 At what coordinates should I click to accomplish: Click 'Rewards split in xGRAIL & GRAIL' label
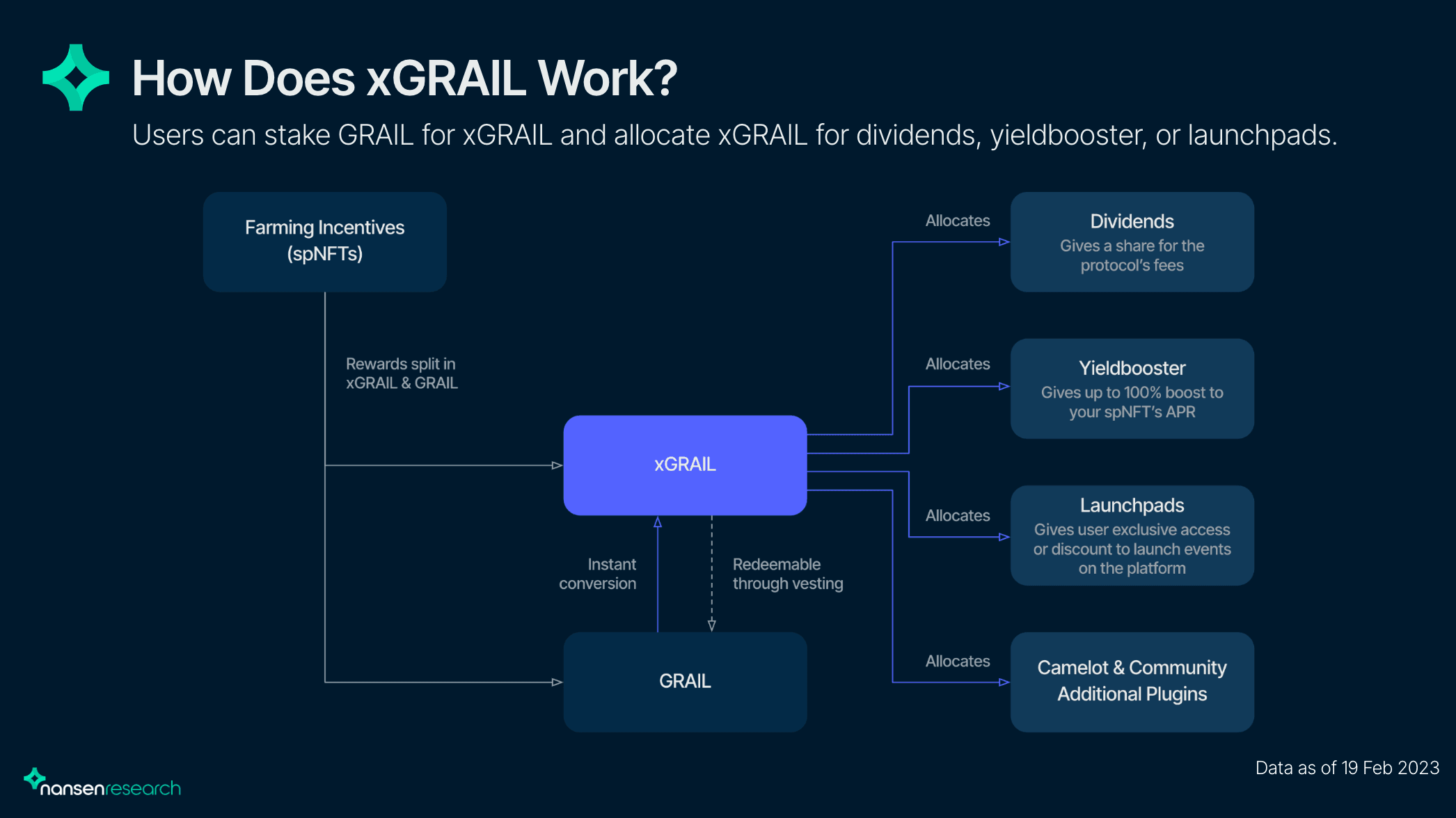point(402,374)
